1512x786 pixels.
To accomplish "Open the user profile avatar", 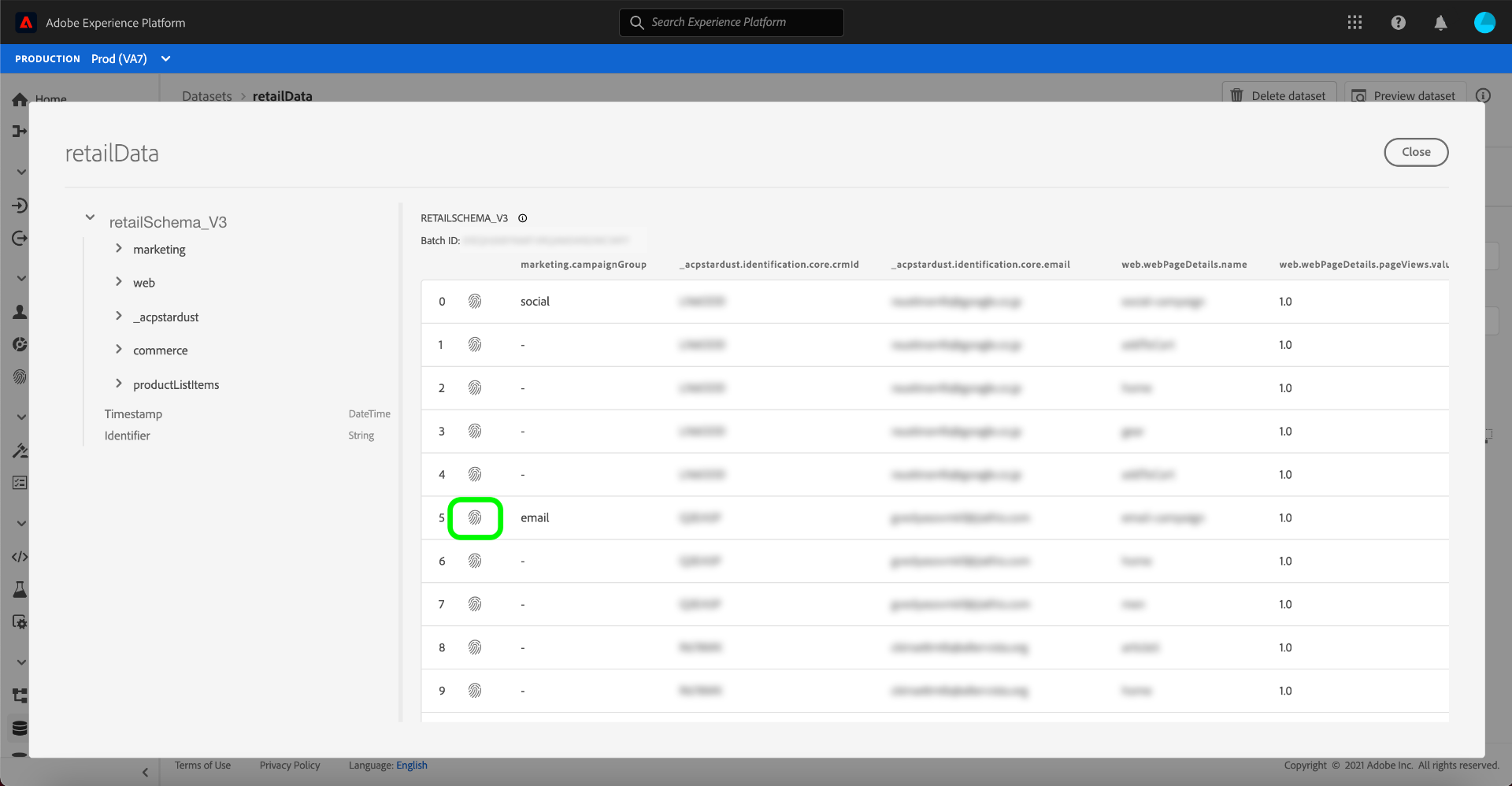I will pos(1484,22).
